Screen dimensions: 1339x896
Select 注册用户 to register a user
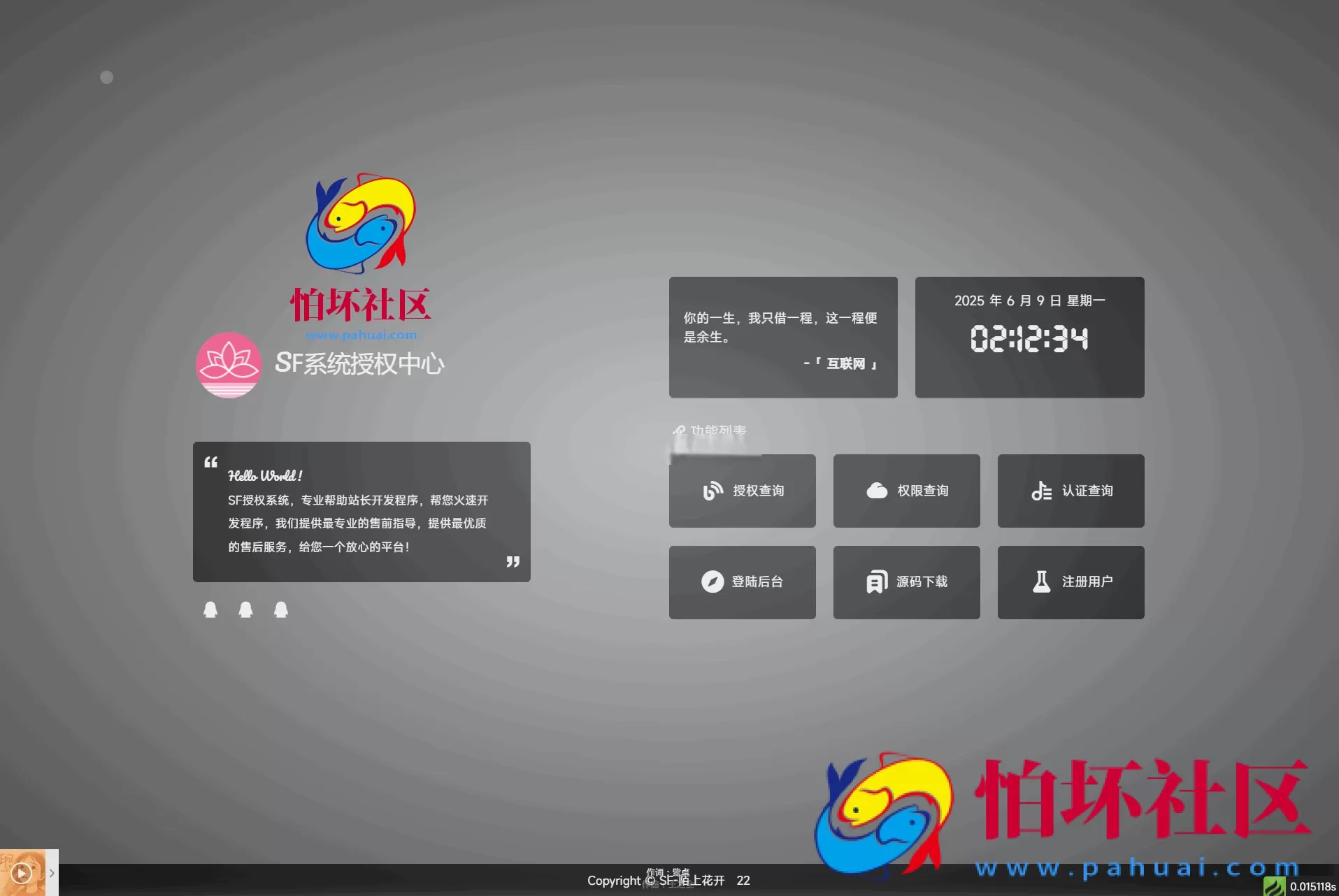point(1071,582)
